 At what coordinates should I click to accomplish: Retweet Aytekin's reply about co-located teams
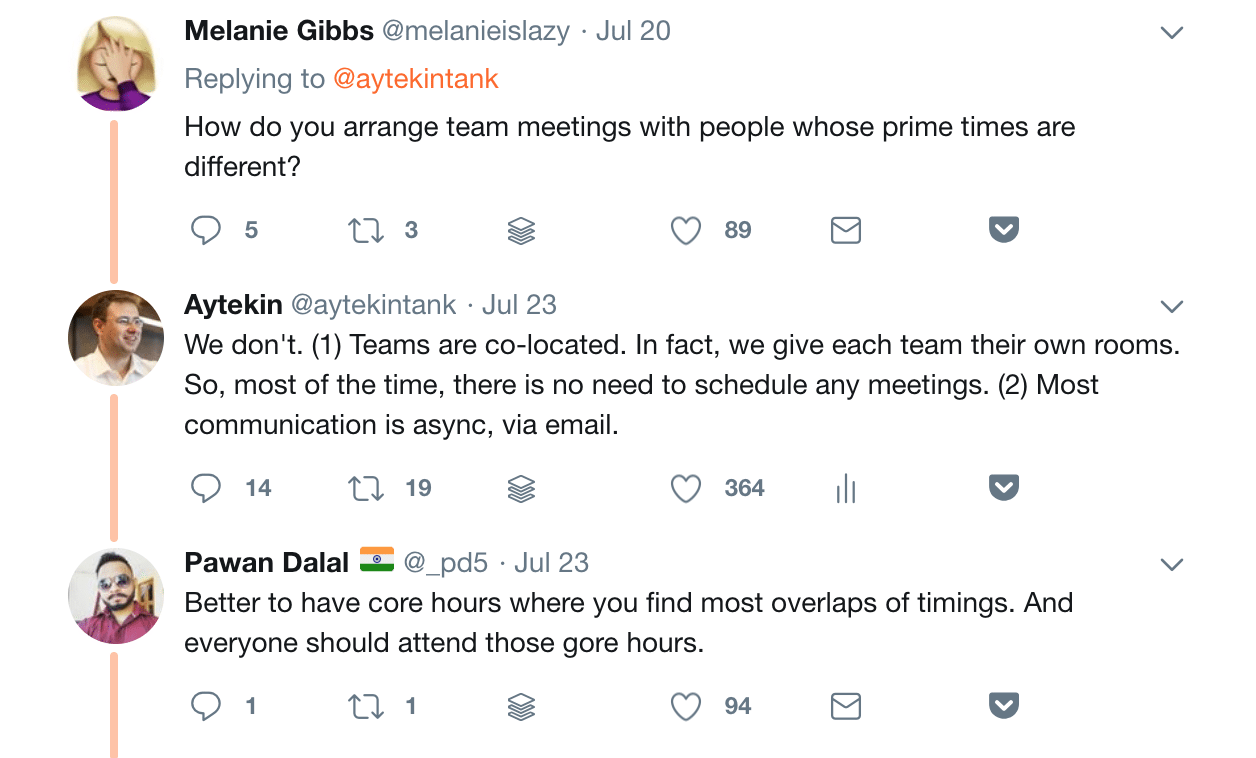coord(365,489)
